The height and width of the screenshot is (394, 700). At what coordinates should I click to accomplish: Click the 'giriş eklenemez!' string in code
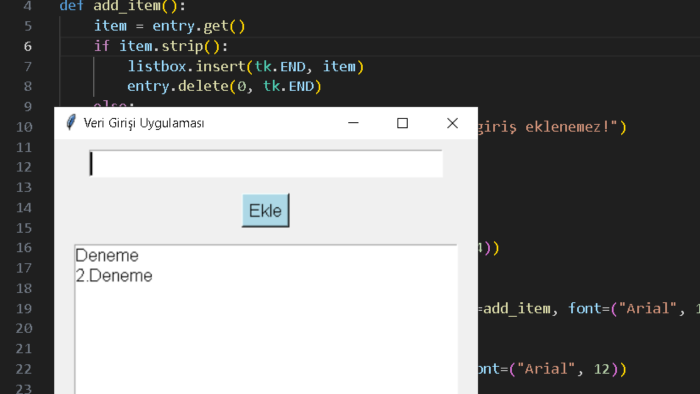(547, 127)
